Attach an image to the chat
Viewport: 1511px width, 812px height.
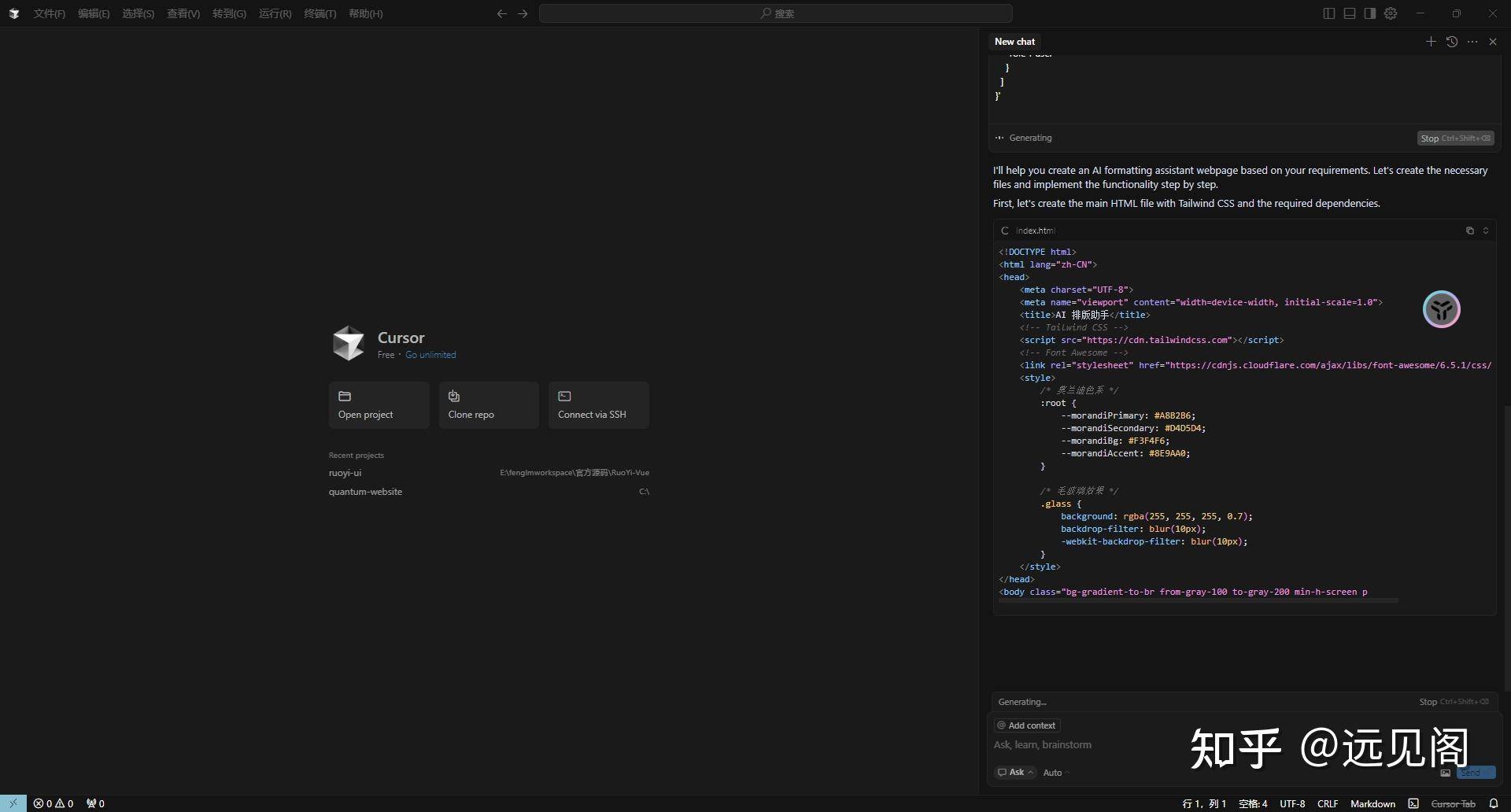[1445, 773]
